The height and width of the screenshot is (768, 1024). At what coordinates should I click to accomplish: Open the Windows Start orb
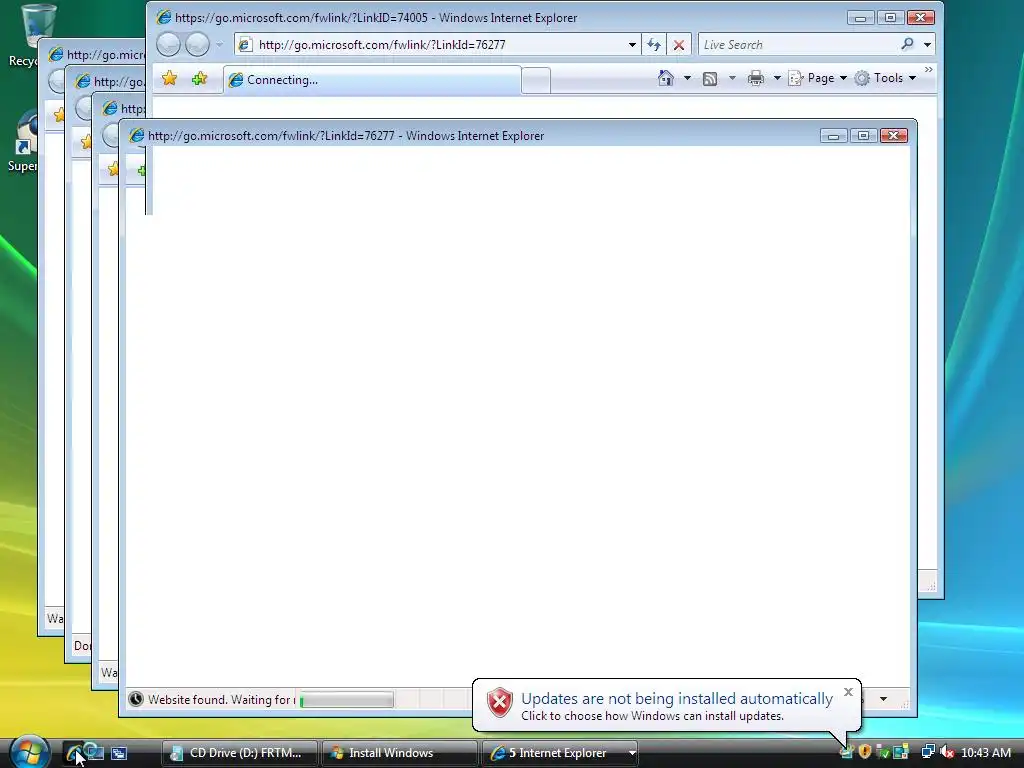click(30, 752)
